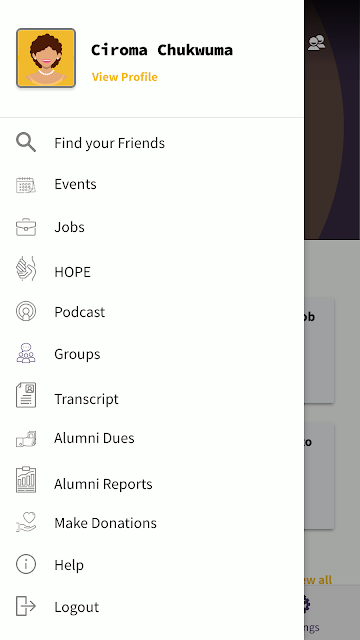
Task: Tap the Alumni Reports chart icon
Action: tap(26, 480)
